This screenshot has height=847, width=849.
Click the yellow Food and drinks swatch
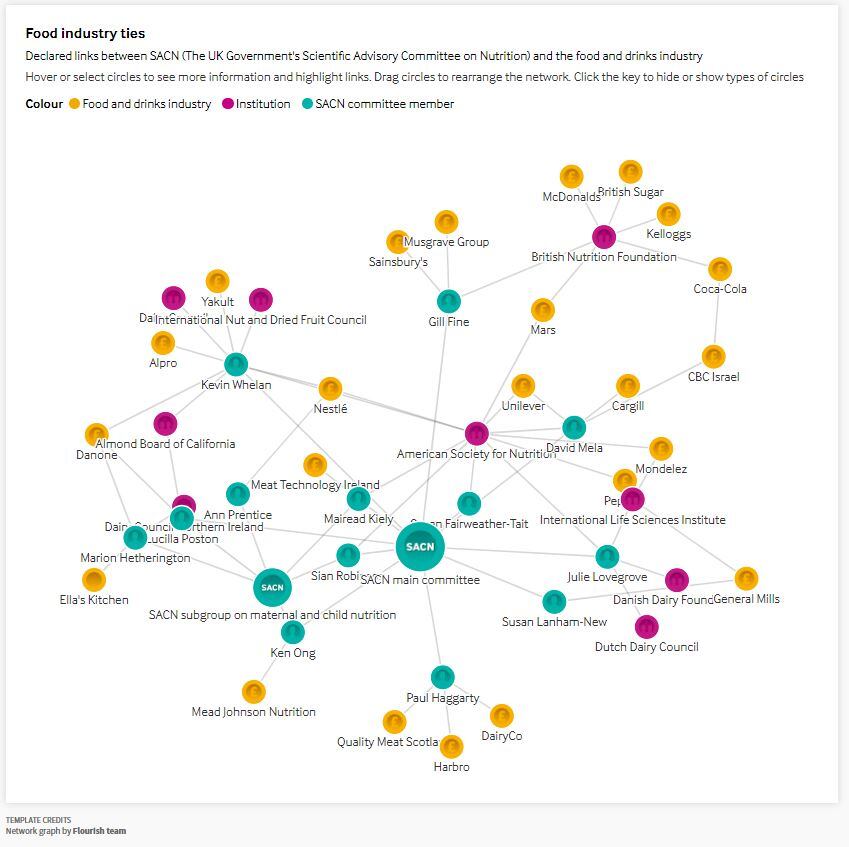point(74,104)
